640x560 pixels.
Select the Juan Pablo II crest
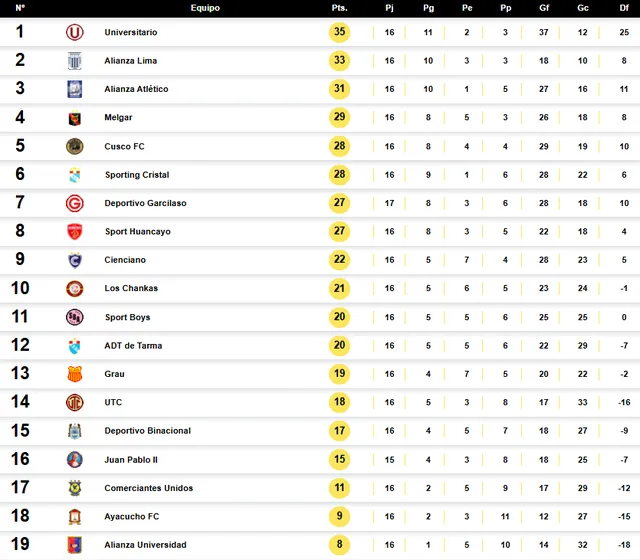pyautogui.click(x=75, y=460)
